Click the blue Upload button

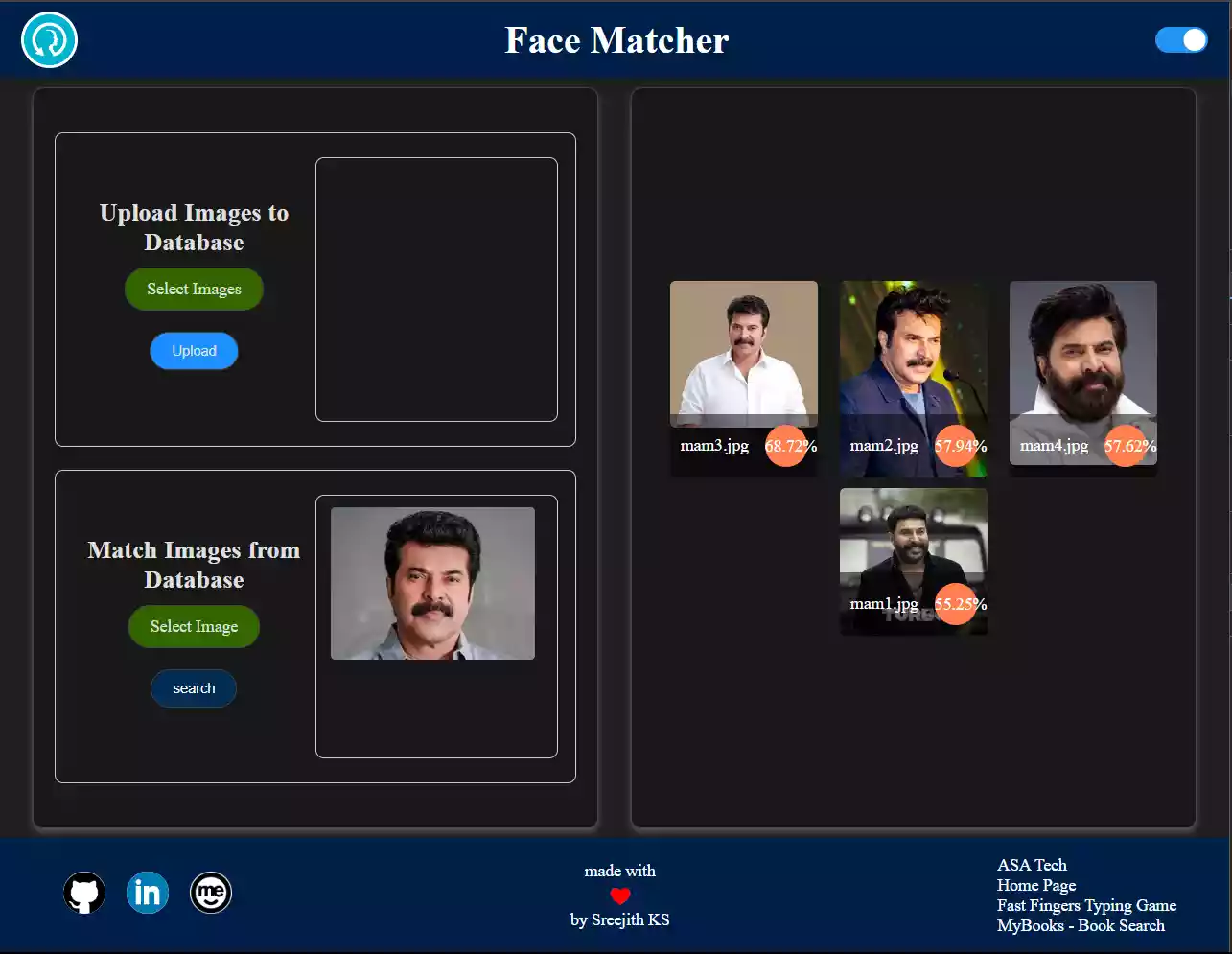point(194,351)
